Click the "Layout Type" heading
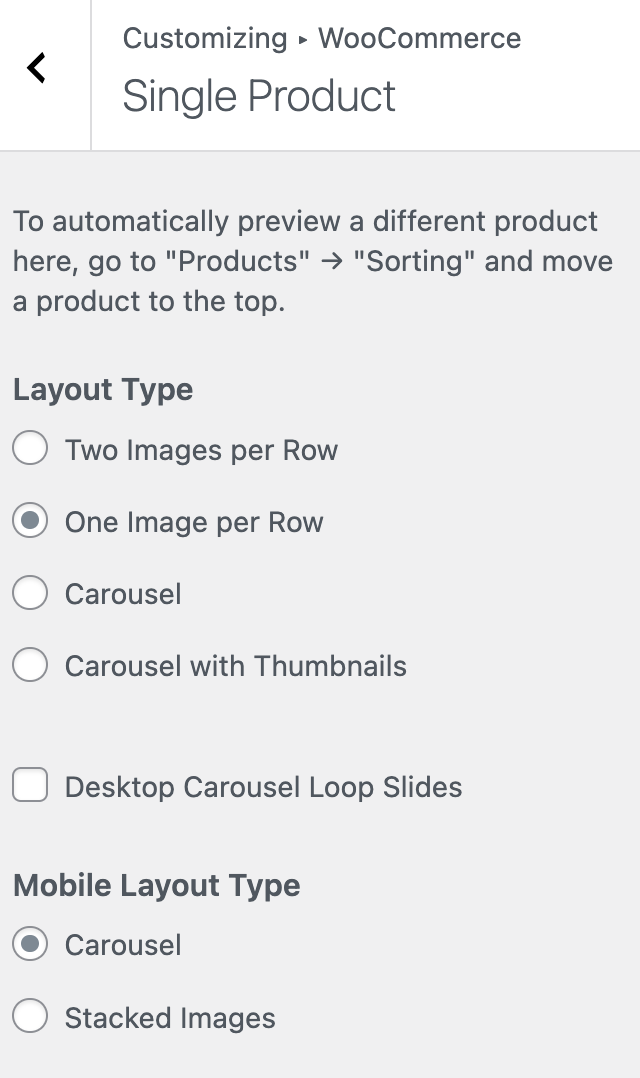The image size is (640, 1078). point(103,389)
